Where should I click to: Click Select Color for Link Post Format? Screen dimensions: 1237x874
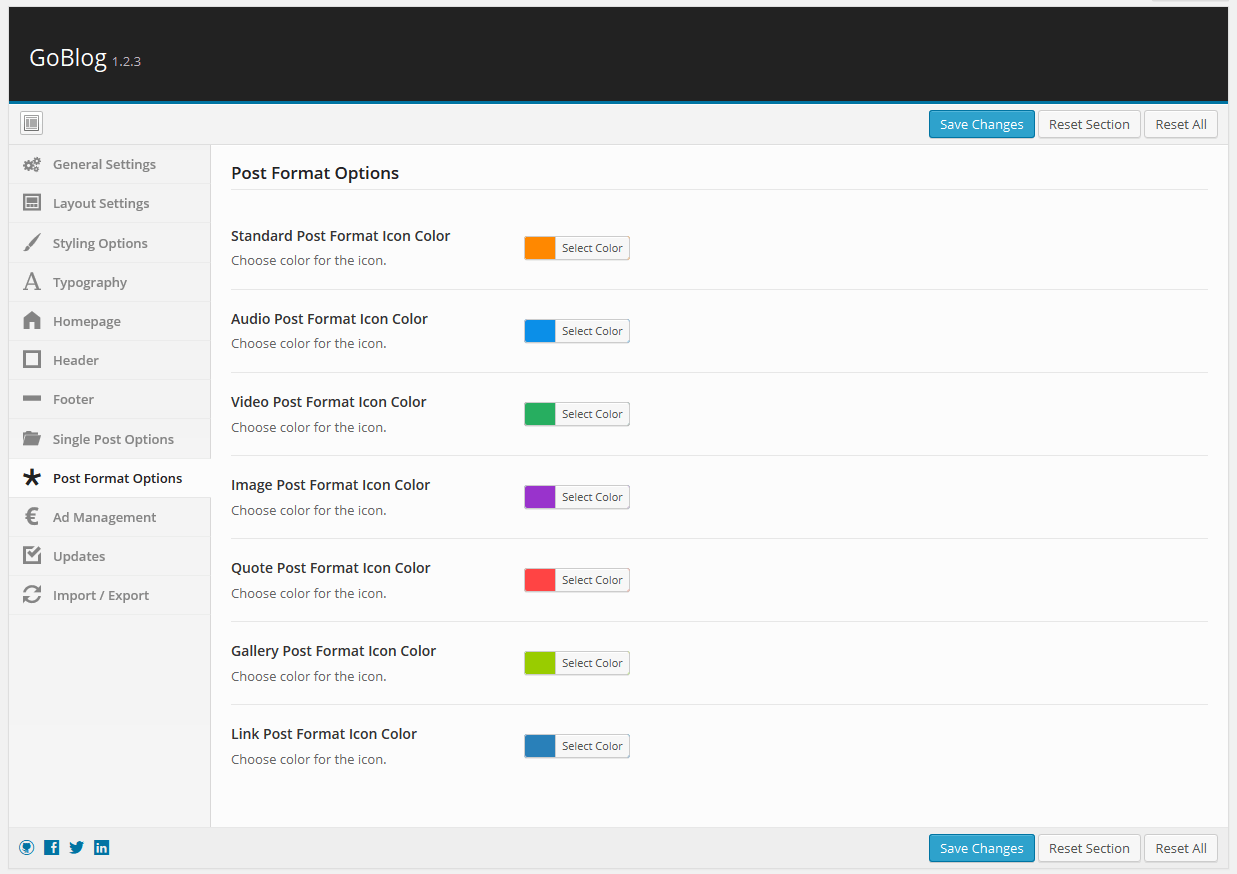point(592,746)
